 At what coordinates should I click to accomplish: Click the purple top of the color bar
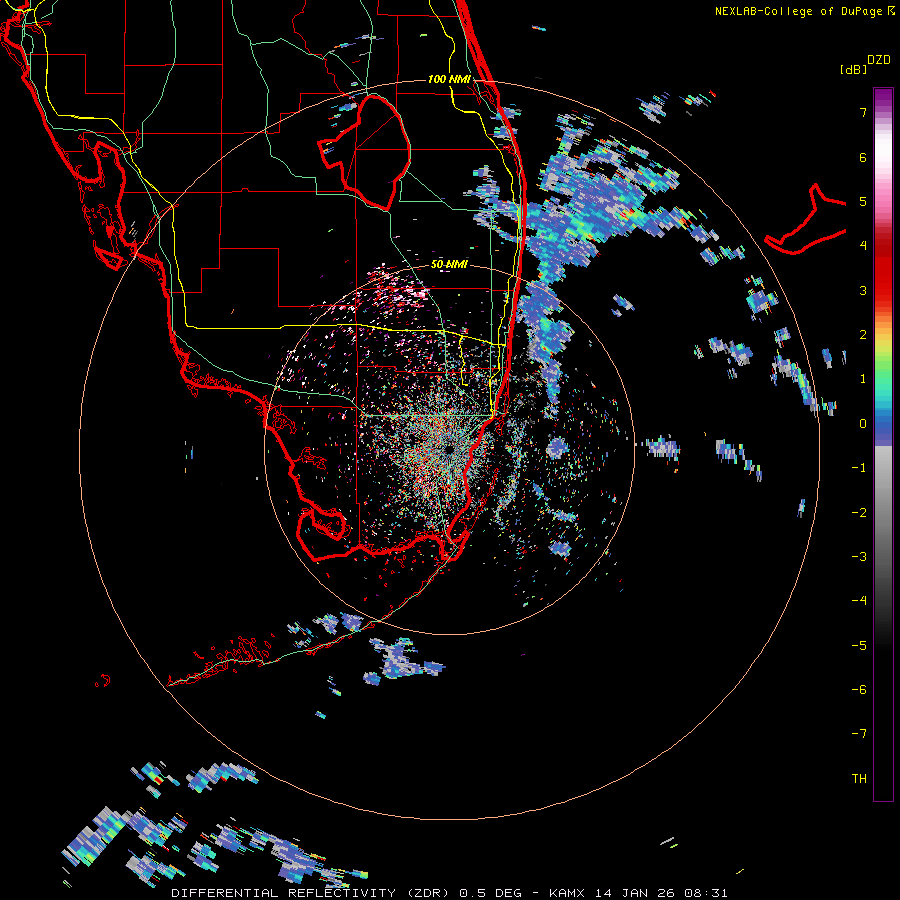883,98
